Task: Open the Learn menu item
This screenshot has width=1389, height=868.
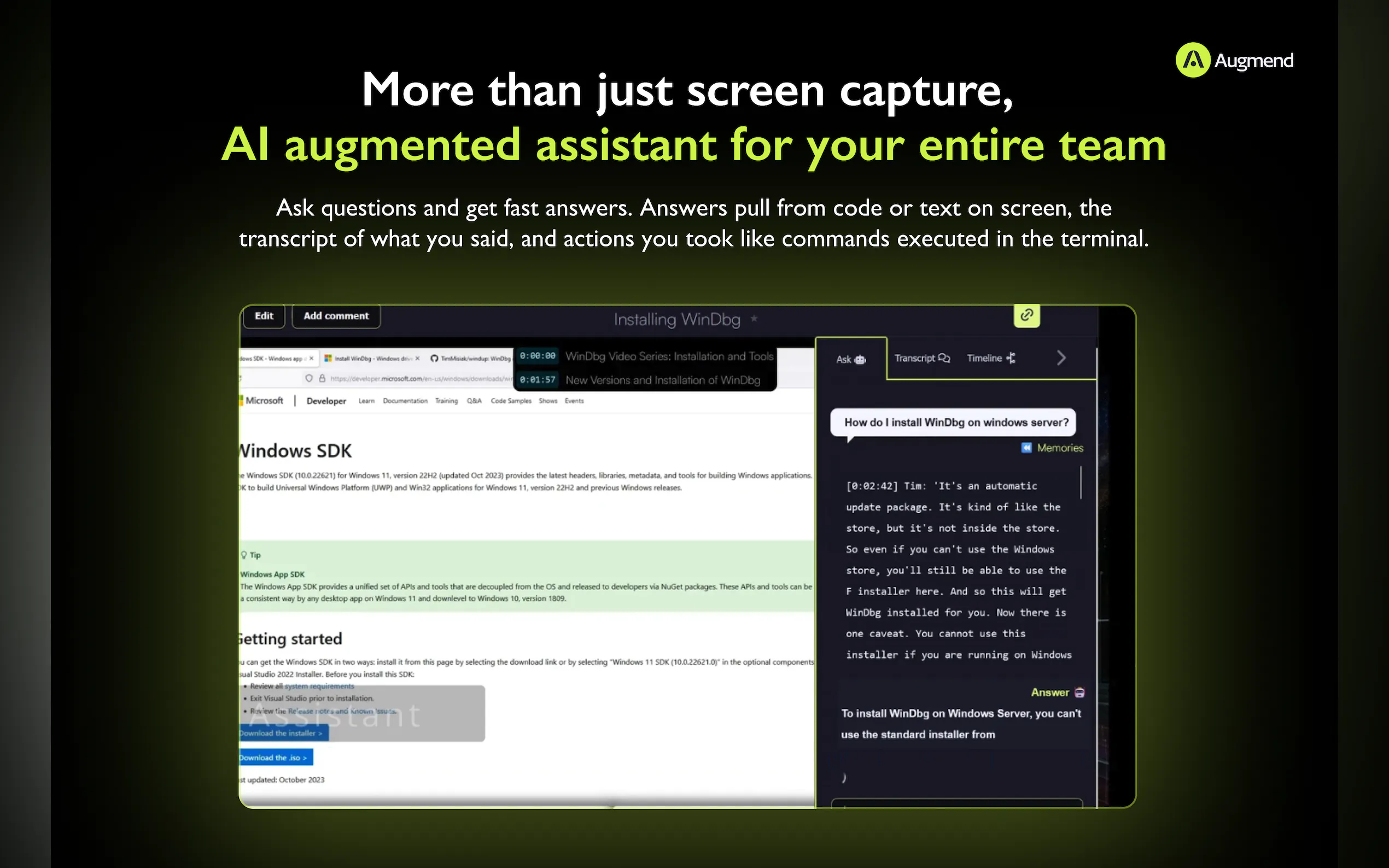Action: (x=366, y=401)
